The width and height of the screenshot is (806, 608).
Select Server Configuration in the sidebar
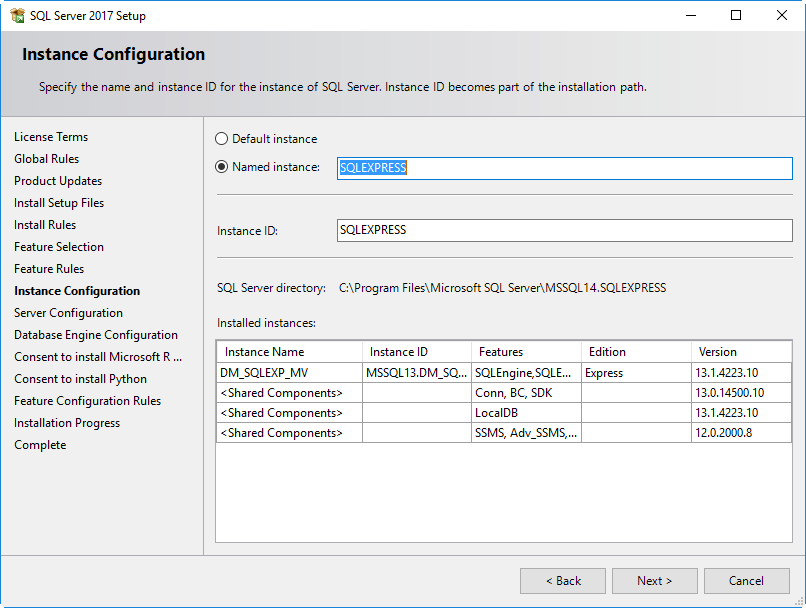pos(68,313)
